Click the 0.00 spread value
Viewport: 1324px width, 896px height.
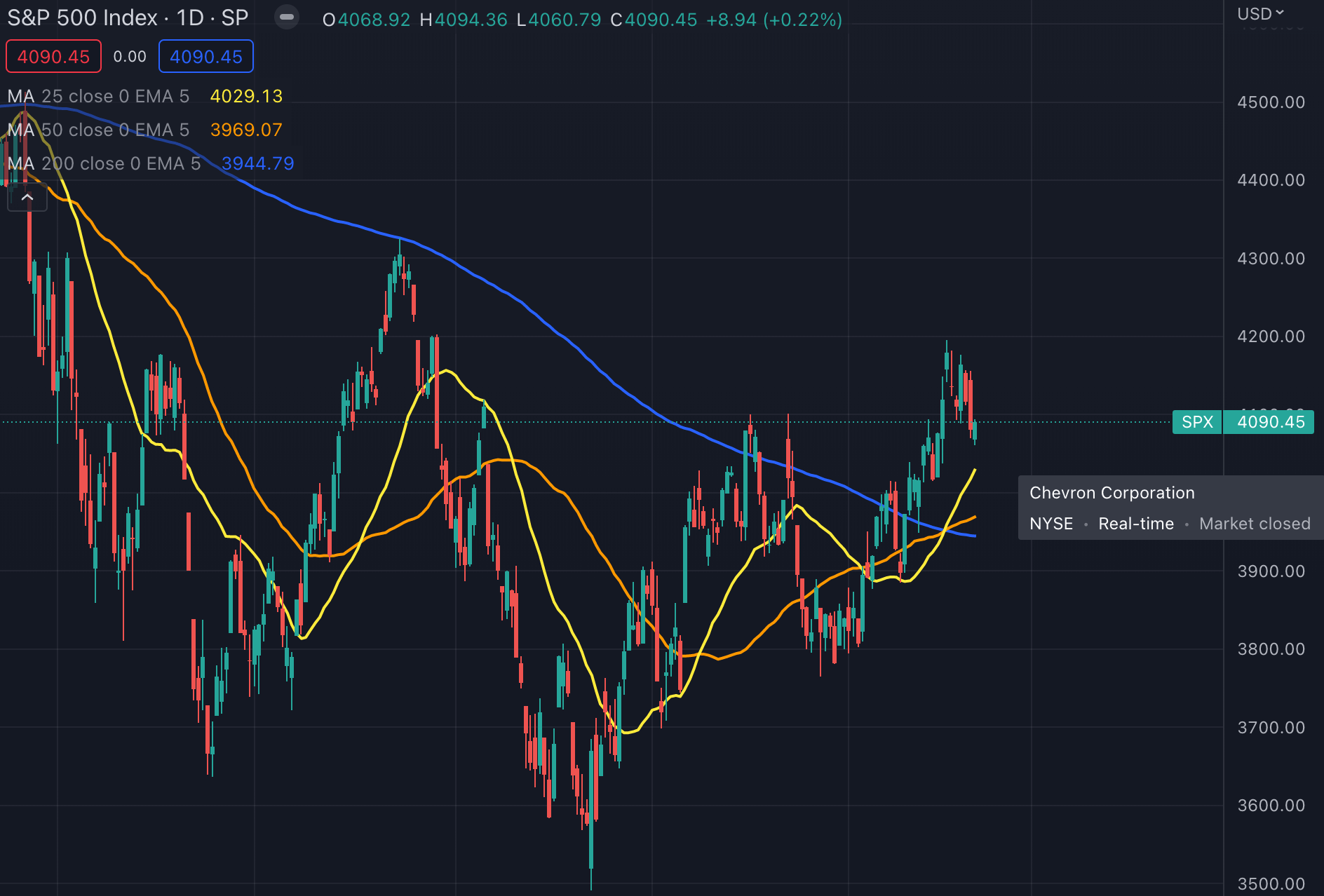pyautogui.click(x=130, y=57)
